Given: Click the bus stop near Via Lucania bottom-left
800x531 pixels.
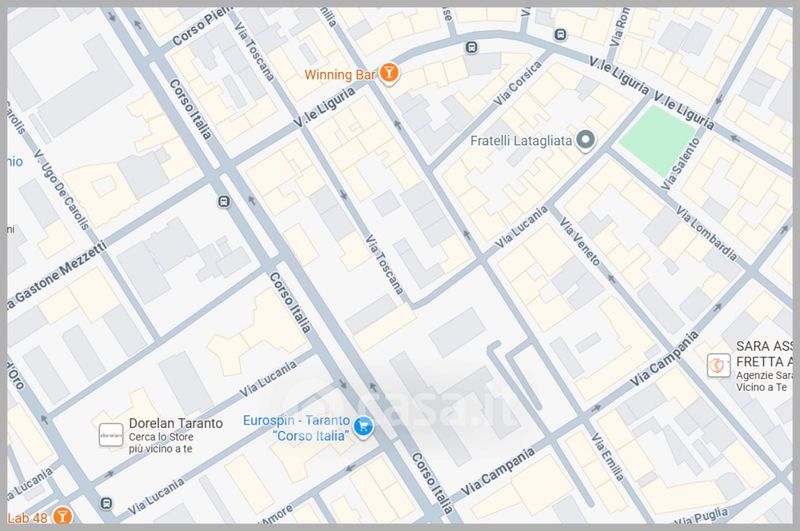Looking at the screenshot, I should coord(106,503).
